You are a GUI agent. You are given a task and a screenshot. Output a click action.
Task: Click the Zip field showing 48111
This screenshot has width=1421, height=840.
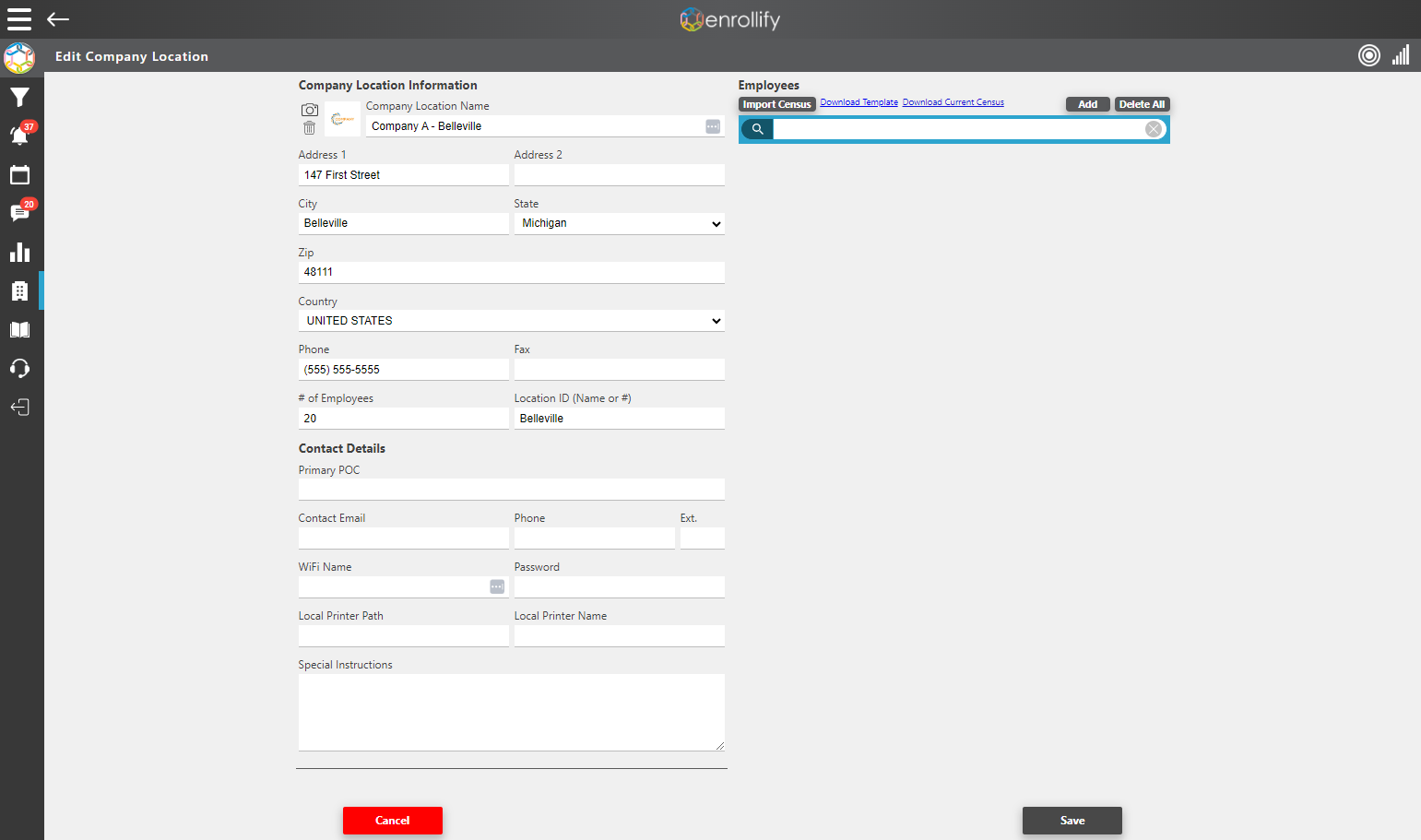[512, 272]
